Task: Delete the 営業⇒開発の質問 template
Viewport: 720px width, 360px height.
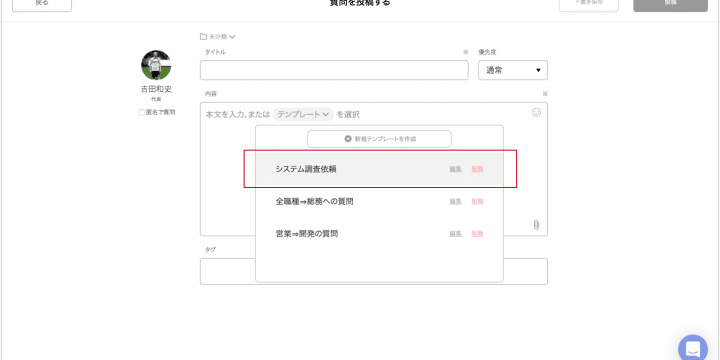Action: pyautogui.click(x=478, y=234)
